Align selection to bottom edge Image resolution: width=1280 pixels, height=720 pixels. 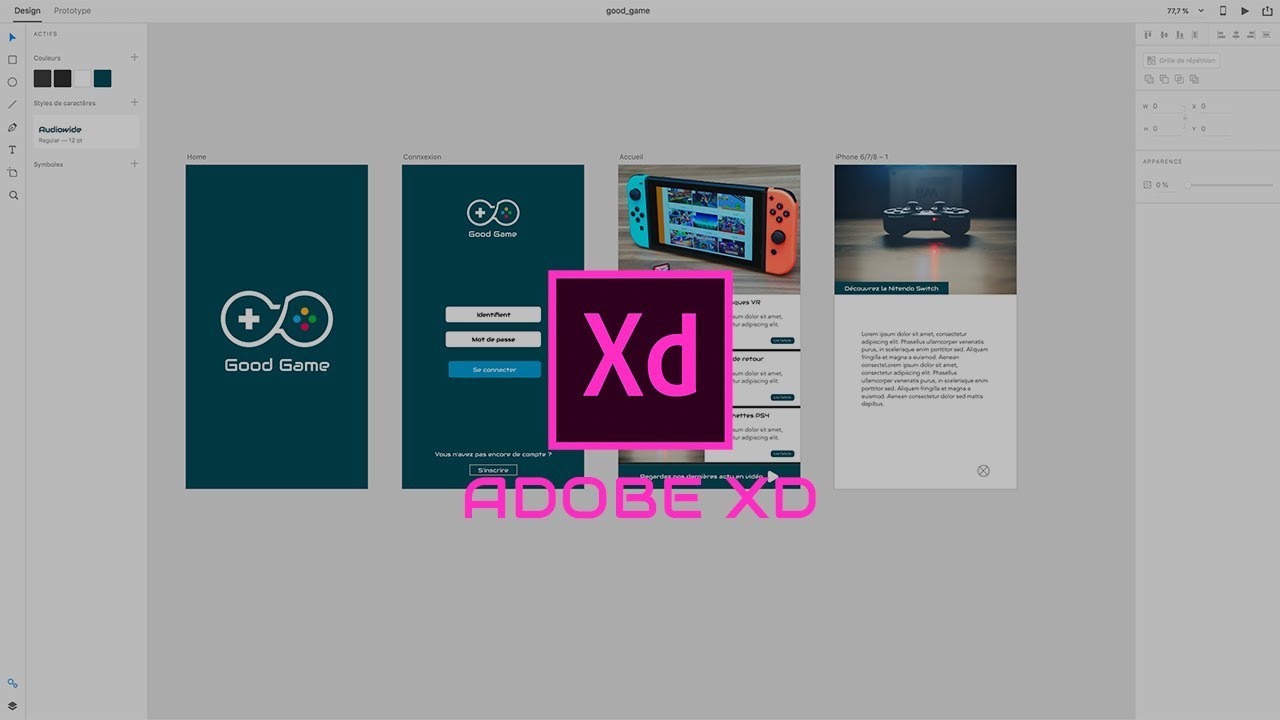pos(1180,35)
